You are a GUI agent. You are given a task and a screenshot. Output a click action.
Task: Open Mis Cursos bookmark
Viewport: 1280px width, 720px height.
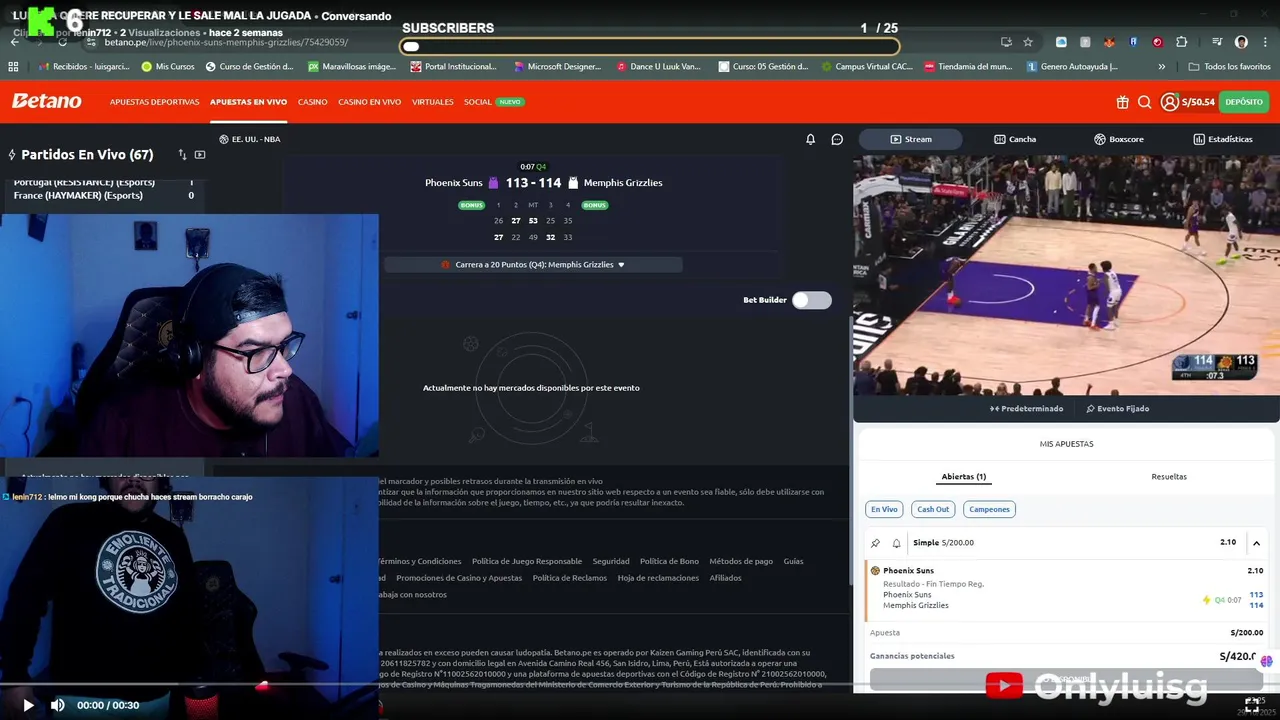coord(168,67)
